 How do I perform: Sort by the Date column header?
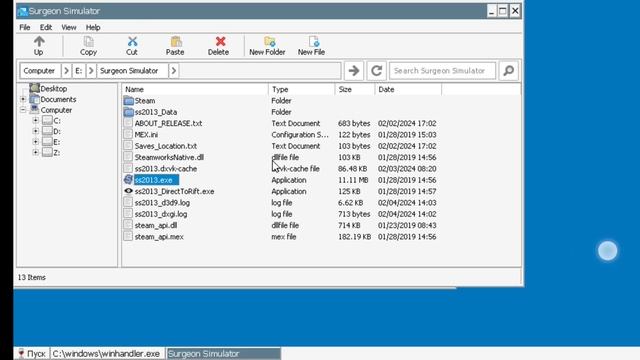[408, 89]
